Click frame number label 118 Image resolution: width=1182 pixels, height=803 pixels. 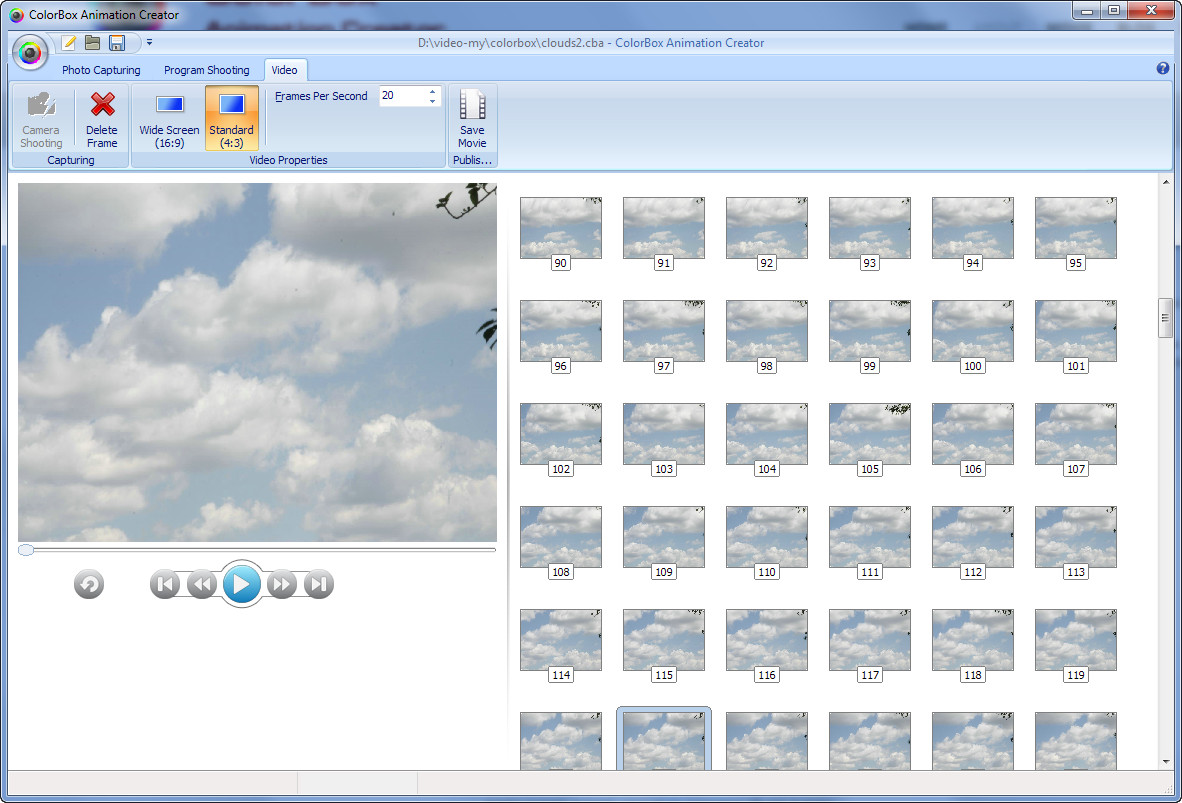[x=972, y=675]
